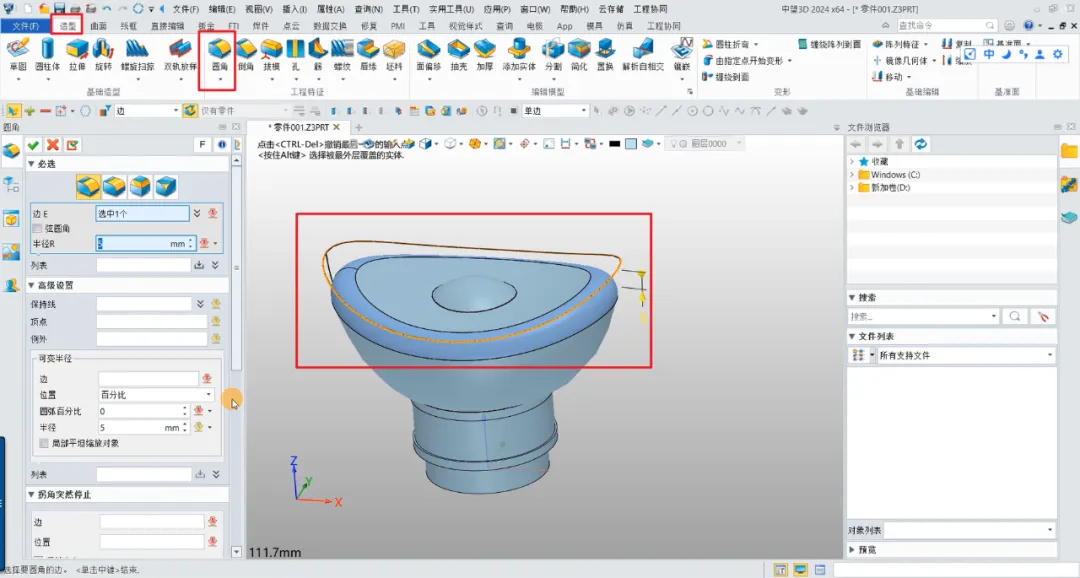Enable the 弦圆角 checkbox

(x=38, y=229)
